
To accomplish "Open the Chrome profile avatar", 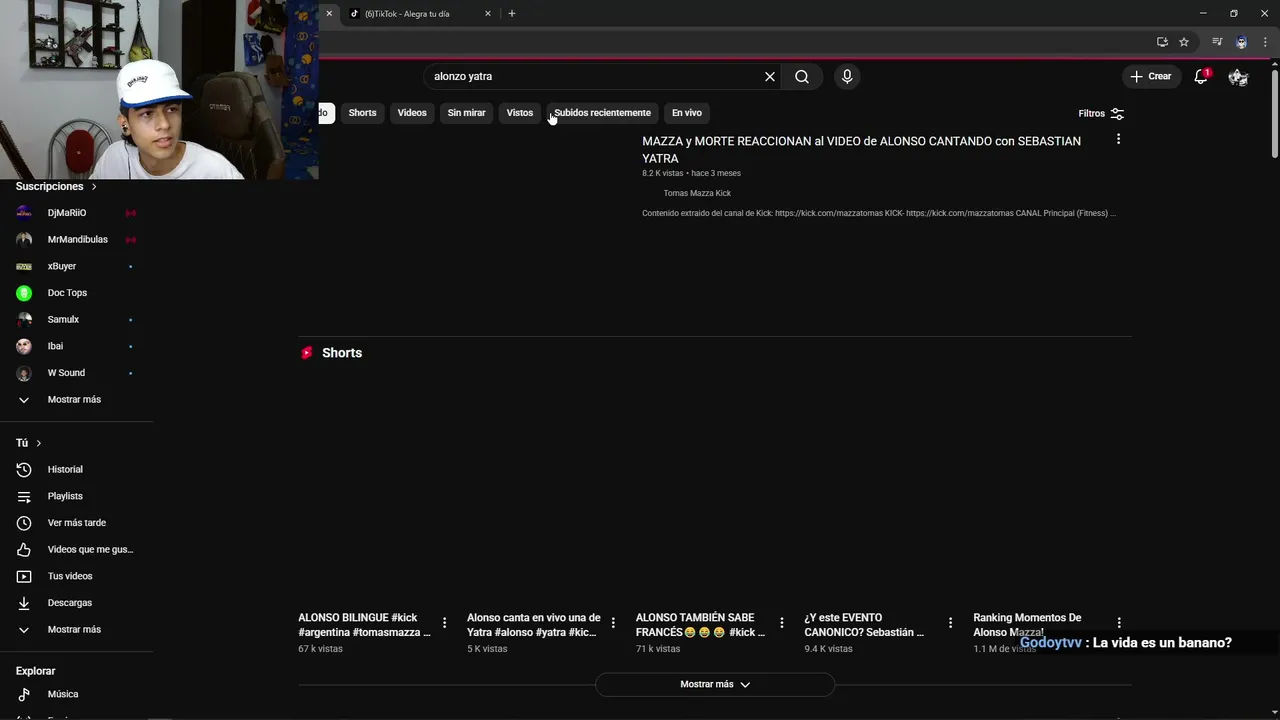I will pos(1241,42).
